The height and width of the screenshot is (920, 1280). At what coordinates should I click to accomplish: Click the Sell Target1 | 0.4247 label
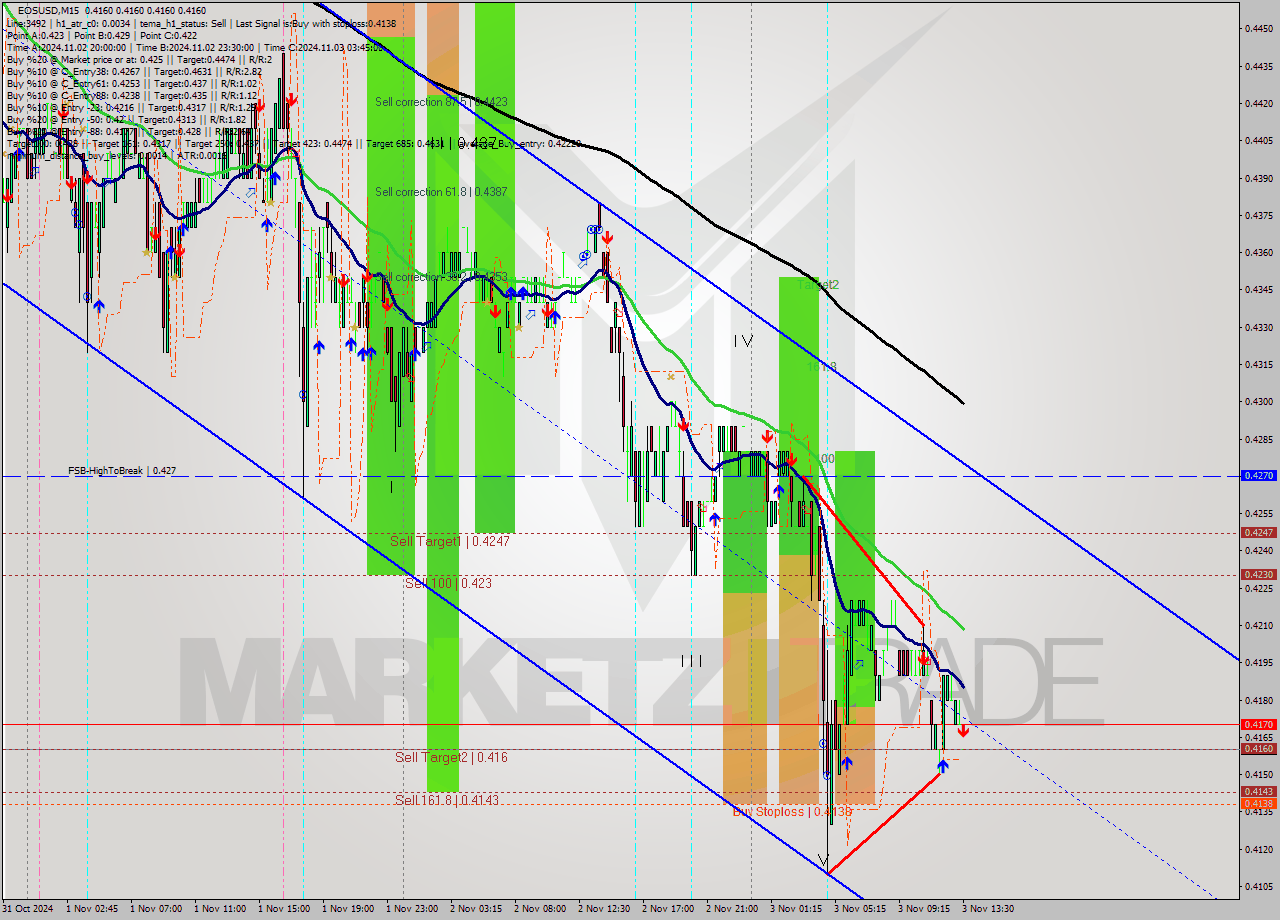pos(450,541)
